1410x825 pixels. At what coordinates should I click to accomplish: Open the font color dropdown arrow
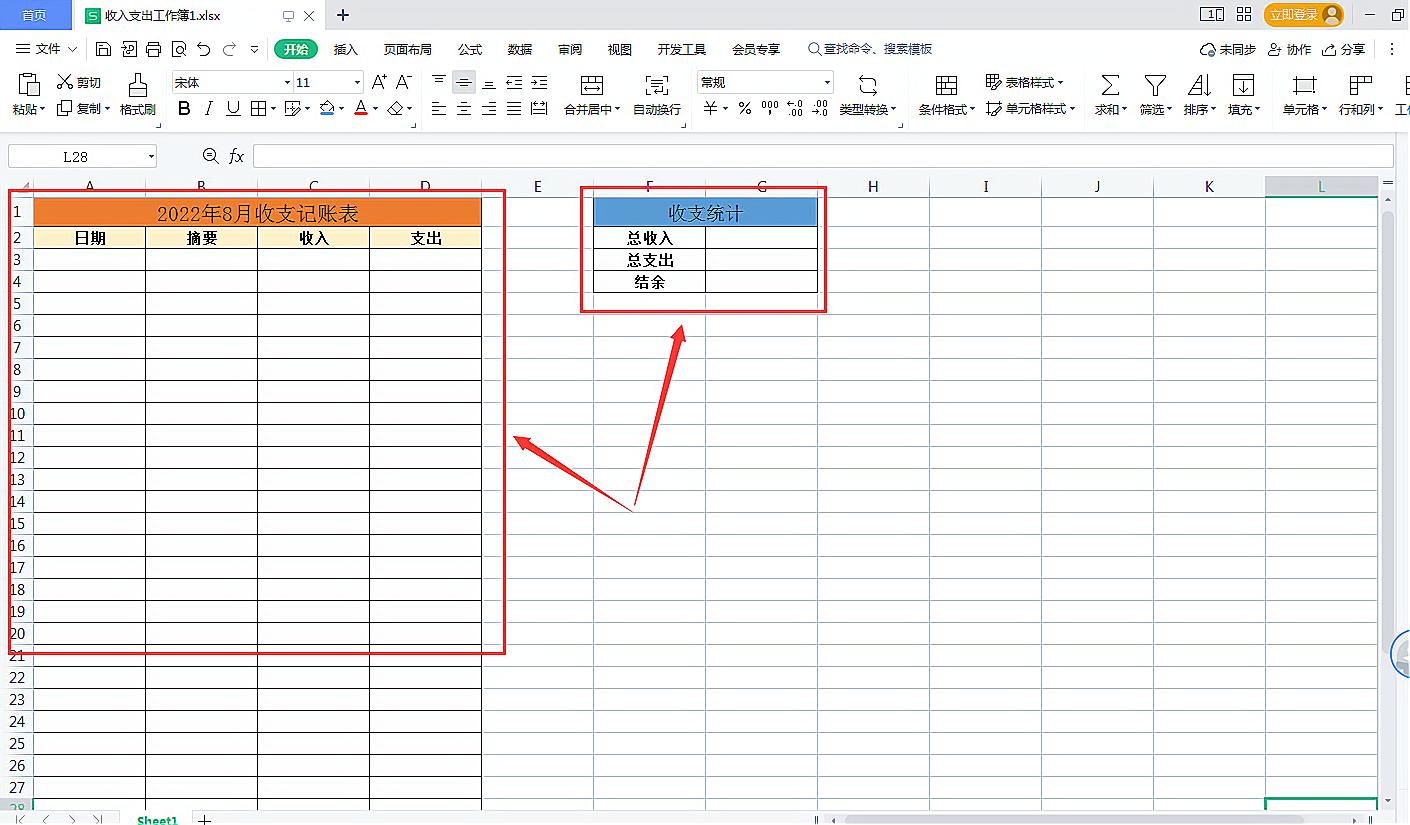tap(375, 109)
